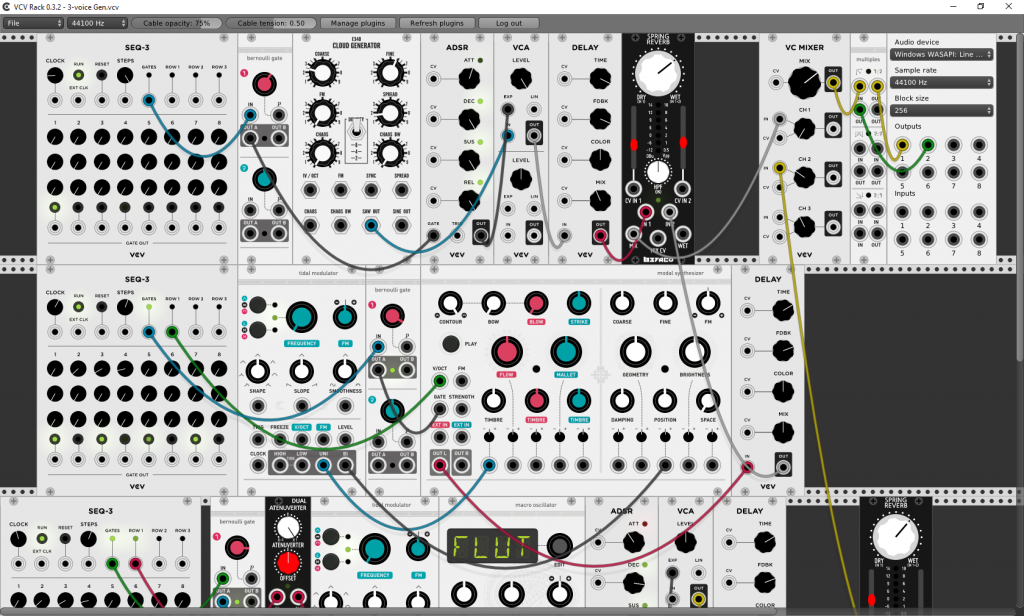The image size is (1024, 616).
Task: Toggle RUN on the middle-row SEQ-3
Action: tap(78, 307)
